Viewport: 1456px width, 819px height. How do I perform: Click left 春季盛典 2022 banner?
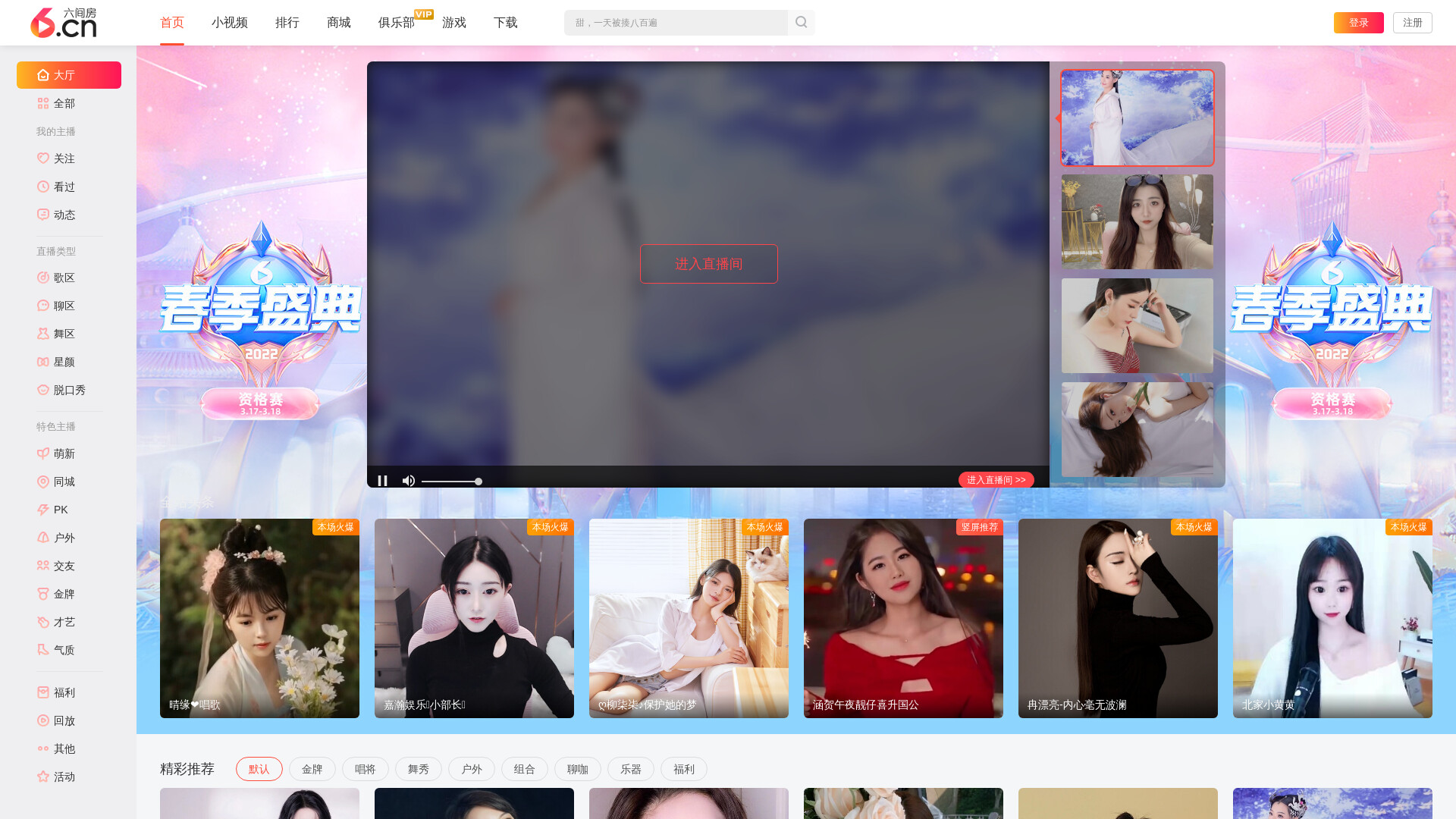click(261, 318)
